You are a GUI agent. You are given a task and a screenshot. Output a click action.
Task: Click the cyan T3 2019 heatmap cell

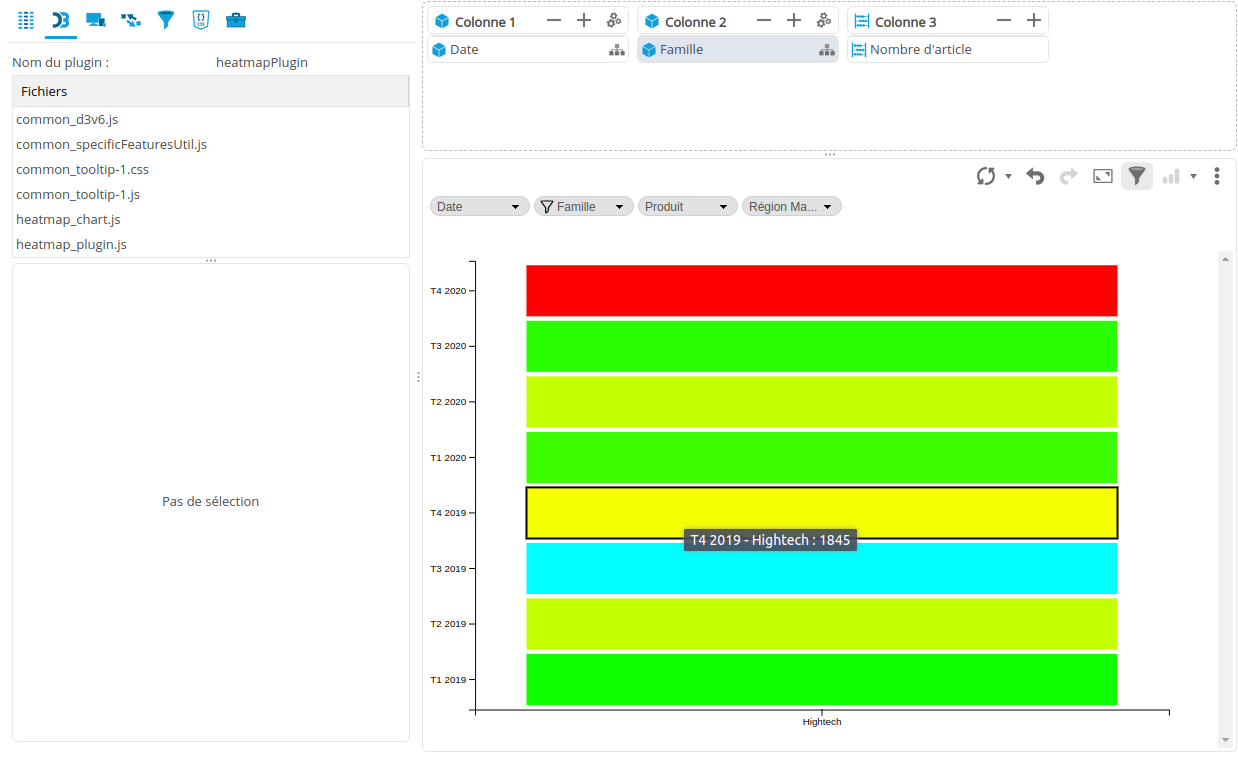[x=821, y=569]
